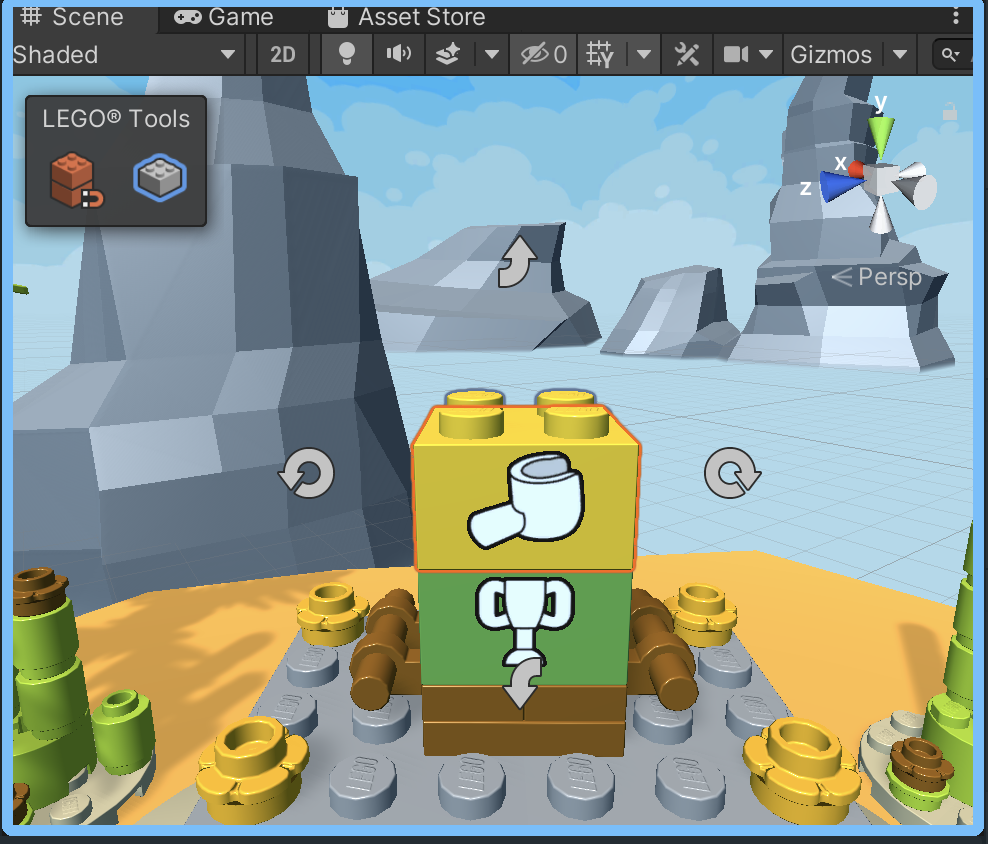Toggle scene effects (skybox, fog) button
The width and height of the screenshot is (988, 844).
point(449,55)
